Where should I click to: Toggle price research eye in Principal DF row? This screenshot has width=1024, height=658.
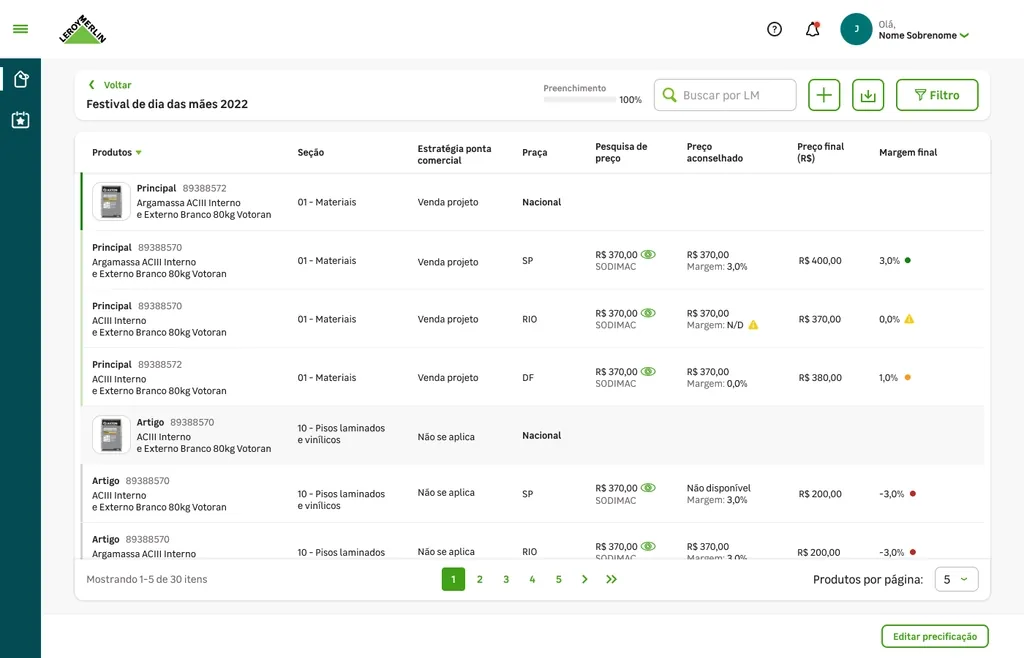click(x=648, y=371)
